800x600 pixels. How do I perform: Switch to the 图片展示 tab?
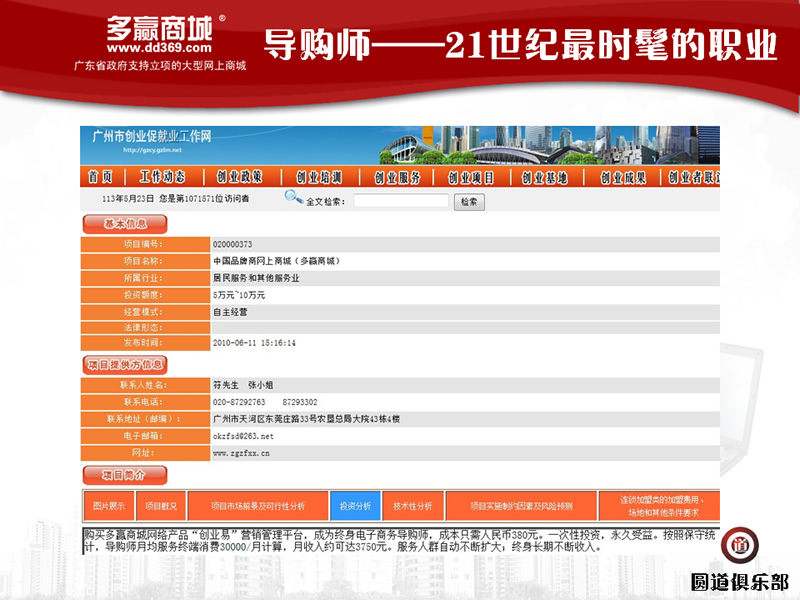(104, 506)
